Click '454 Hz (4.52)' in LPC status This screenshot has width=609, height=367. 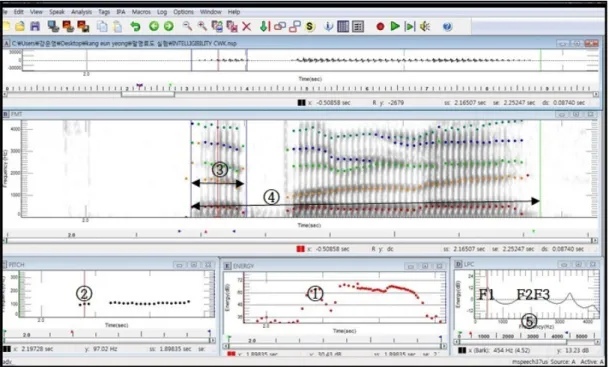512,350
